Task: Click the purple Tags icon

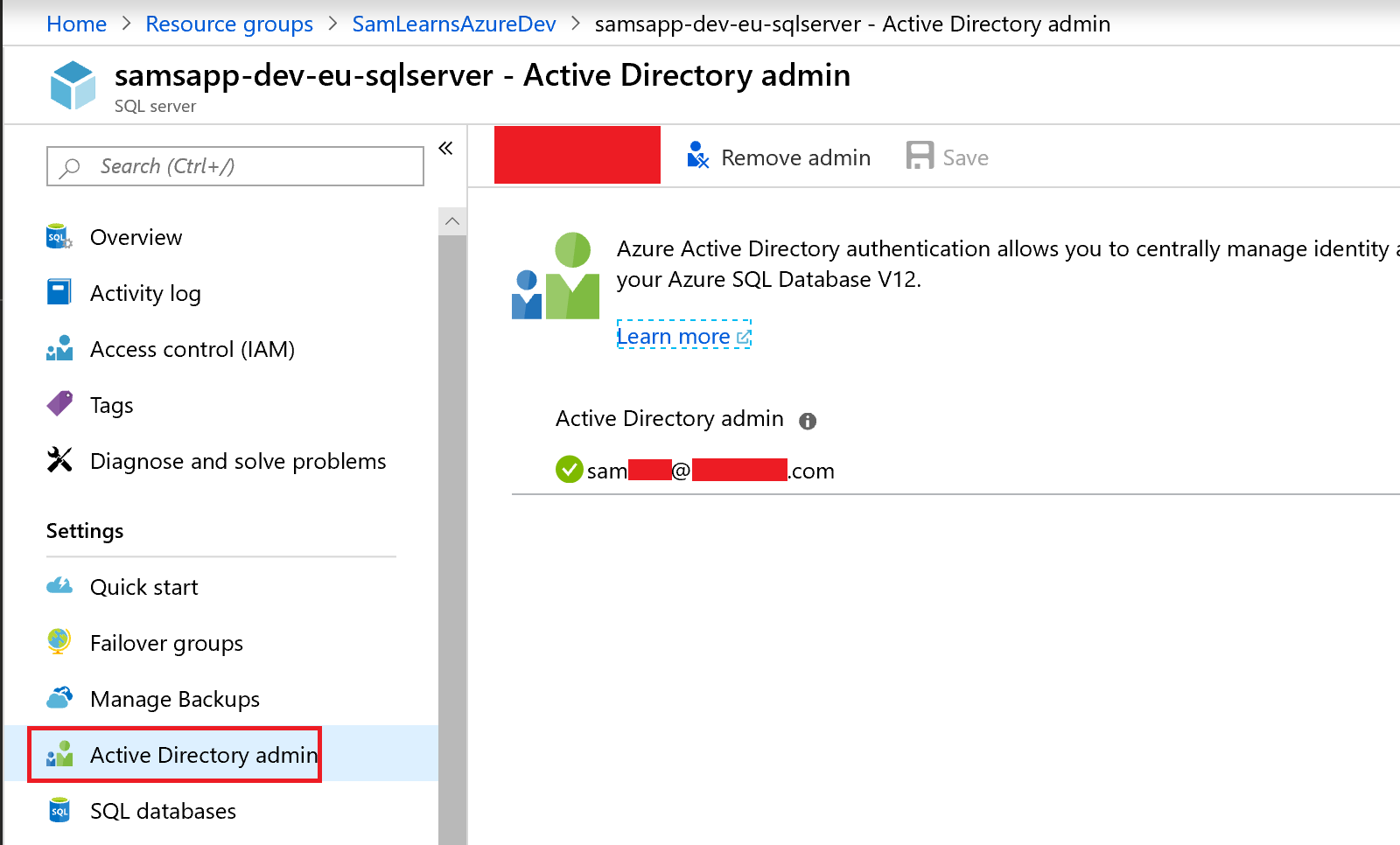Action: (59, 404)
